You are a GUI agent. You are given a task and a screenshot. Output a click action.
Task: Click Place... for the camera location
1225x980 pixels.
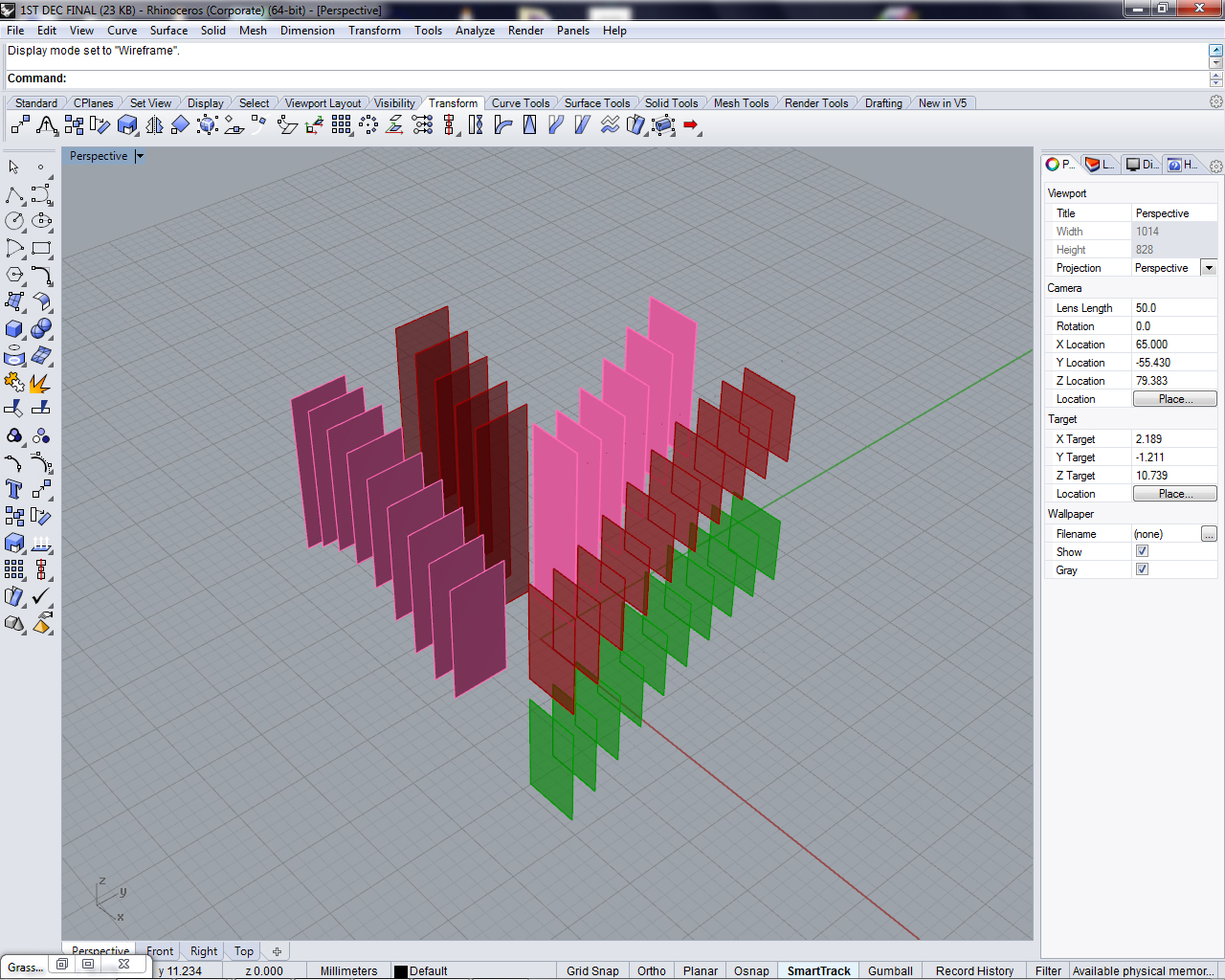[x=1174, y=399]
